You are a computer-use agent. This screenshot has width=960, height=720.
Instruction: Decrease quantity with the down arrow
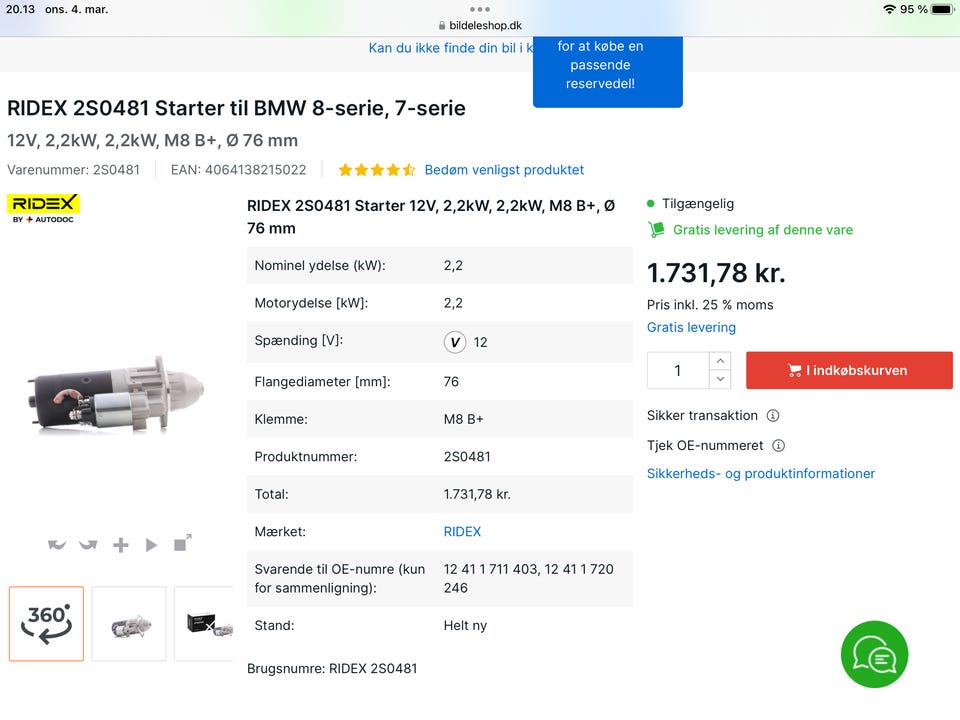pyautogui.click(x=720, y=380)
